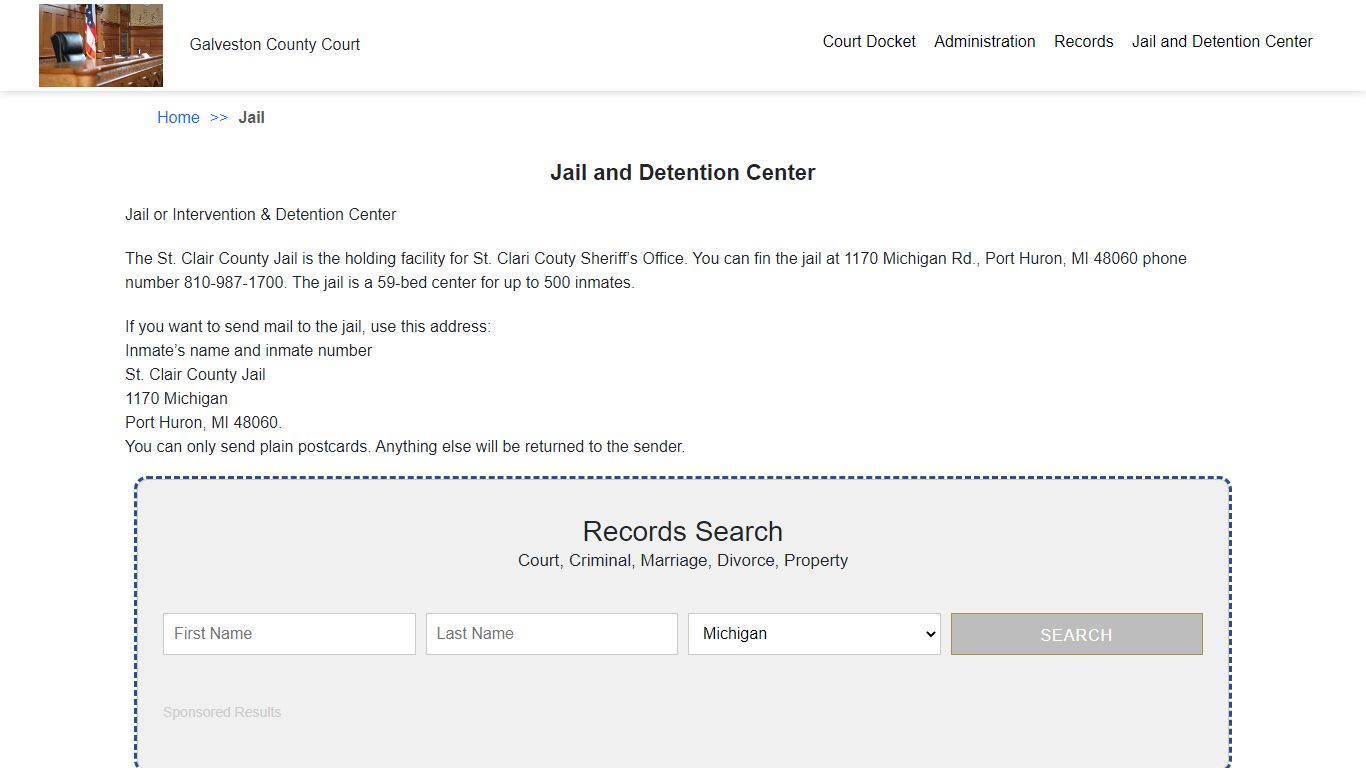Click the Port Huron, MI 48060 address line

coord(203,422)
